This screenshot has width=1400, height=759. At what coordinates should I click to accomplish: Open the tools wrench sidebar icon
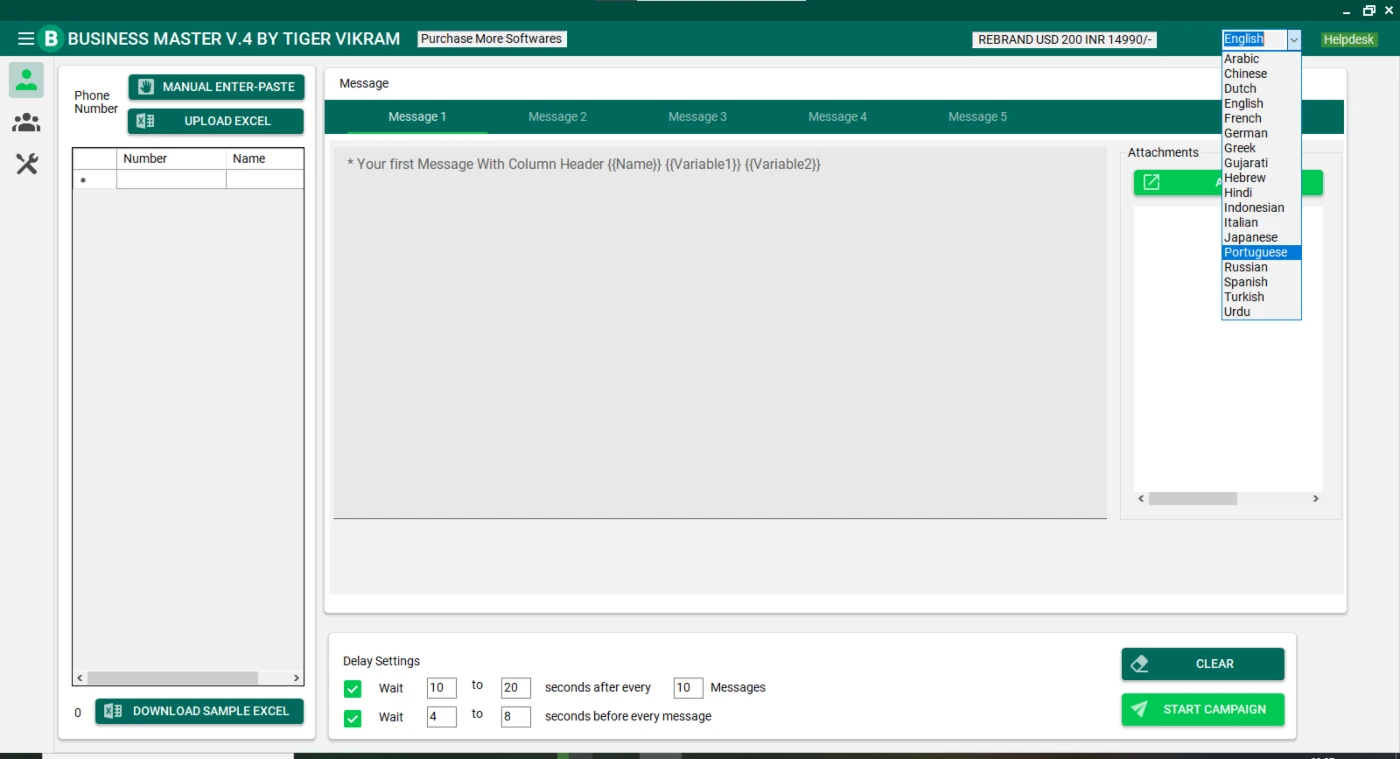26,164
